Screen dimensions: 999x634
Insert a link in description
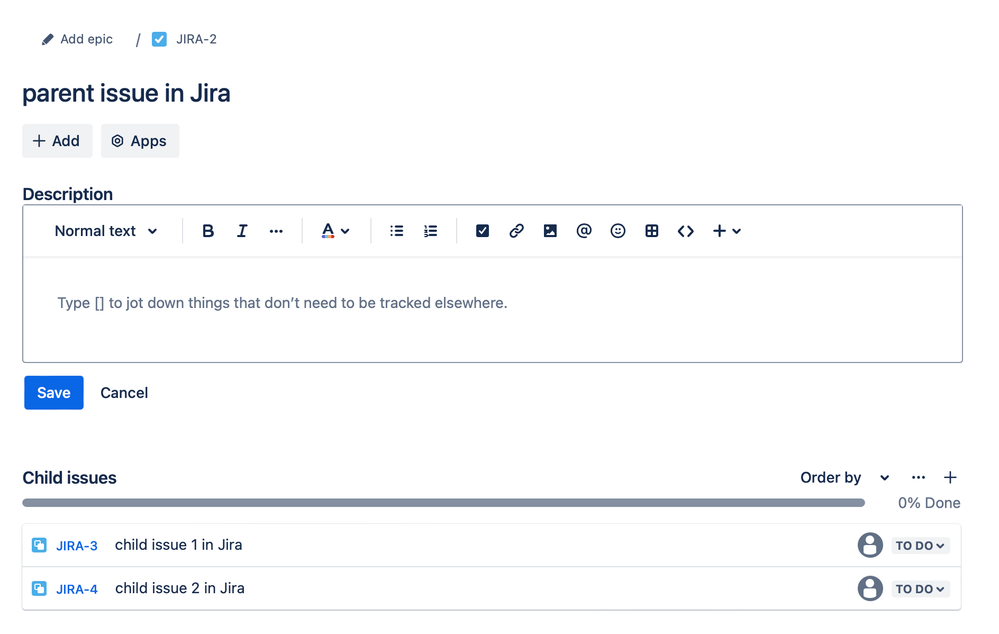pos(516,231)
